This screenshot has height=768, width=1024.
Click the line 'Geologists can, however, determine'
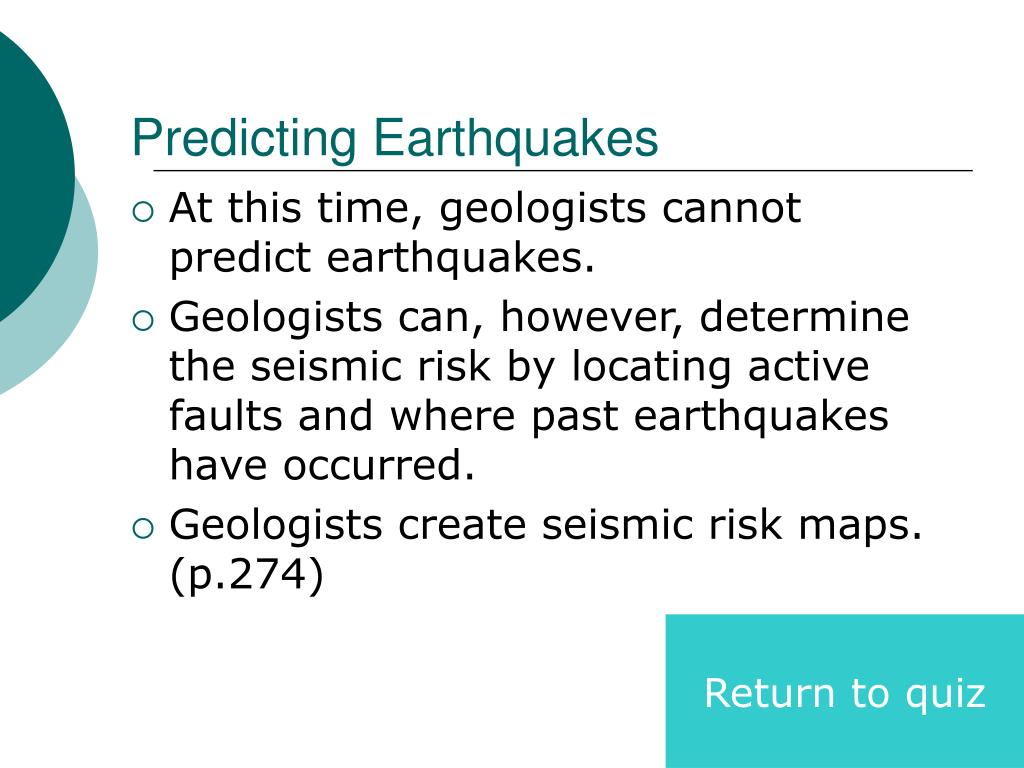[539, 317]
